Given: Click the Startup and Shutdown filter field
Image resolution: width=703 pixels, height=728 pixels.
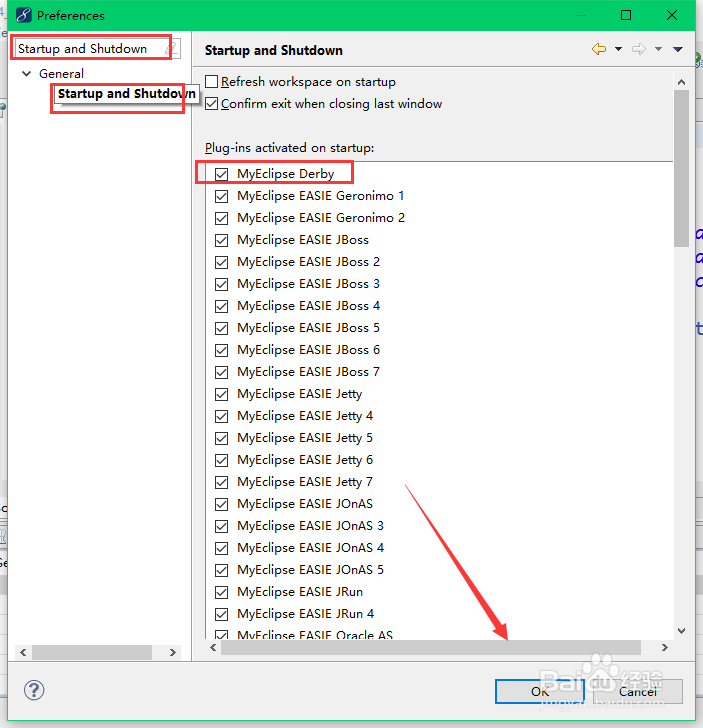Looking at the screenshot, I should [91, 48].
